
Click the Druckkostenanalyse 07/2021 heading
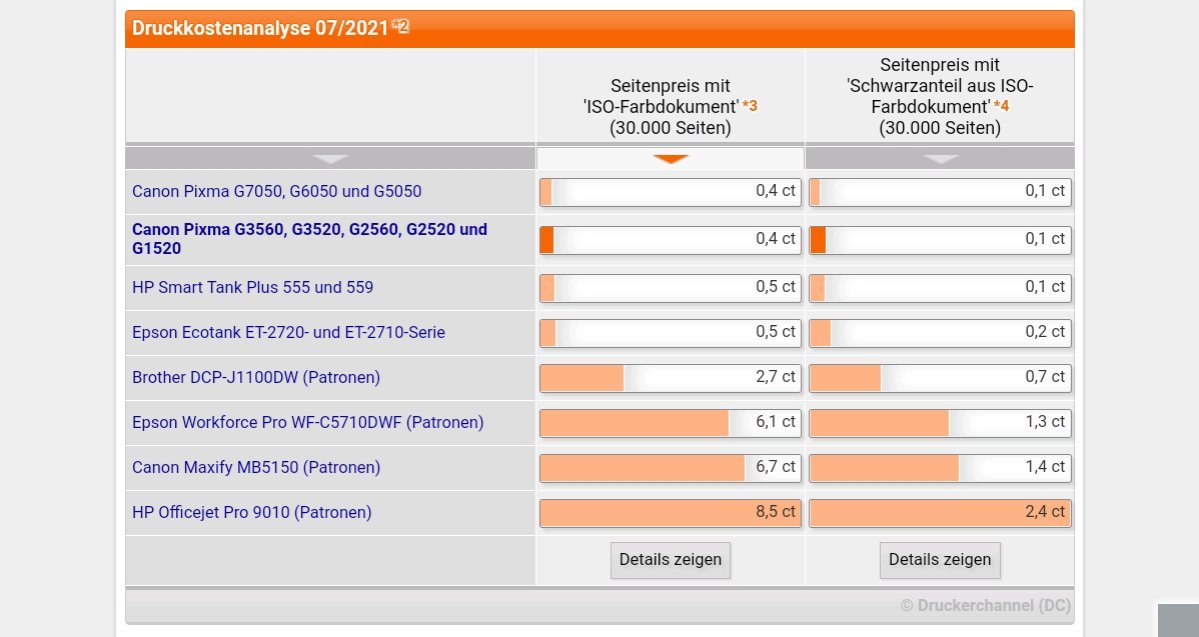coord(260,28)
